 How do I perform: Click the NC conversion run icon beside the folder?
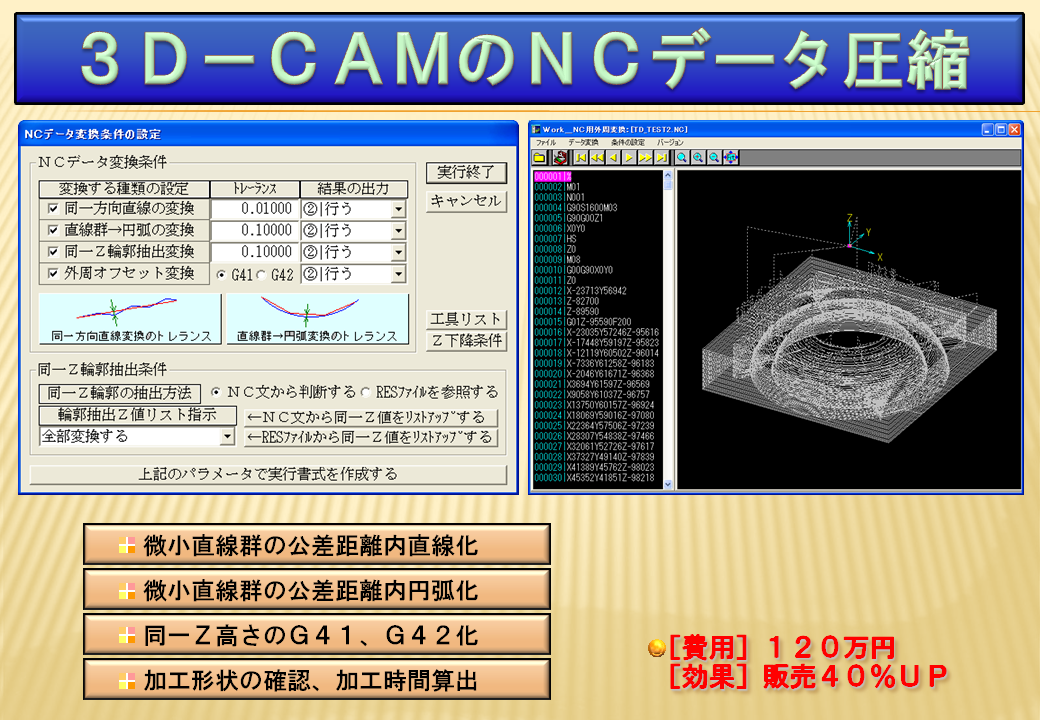click(561, 157)
